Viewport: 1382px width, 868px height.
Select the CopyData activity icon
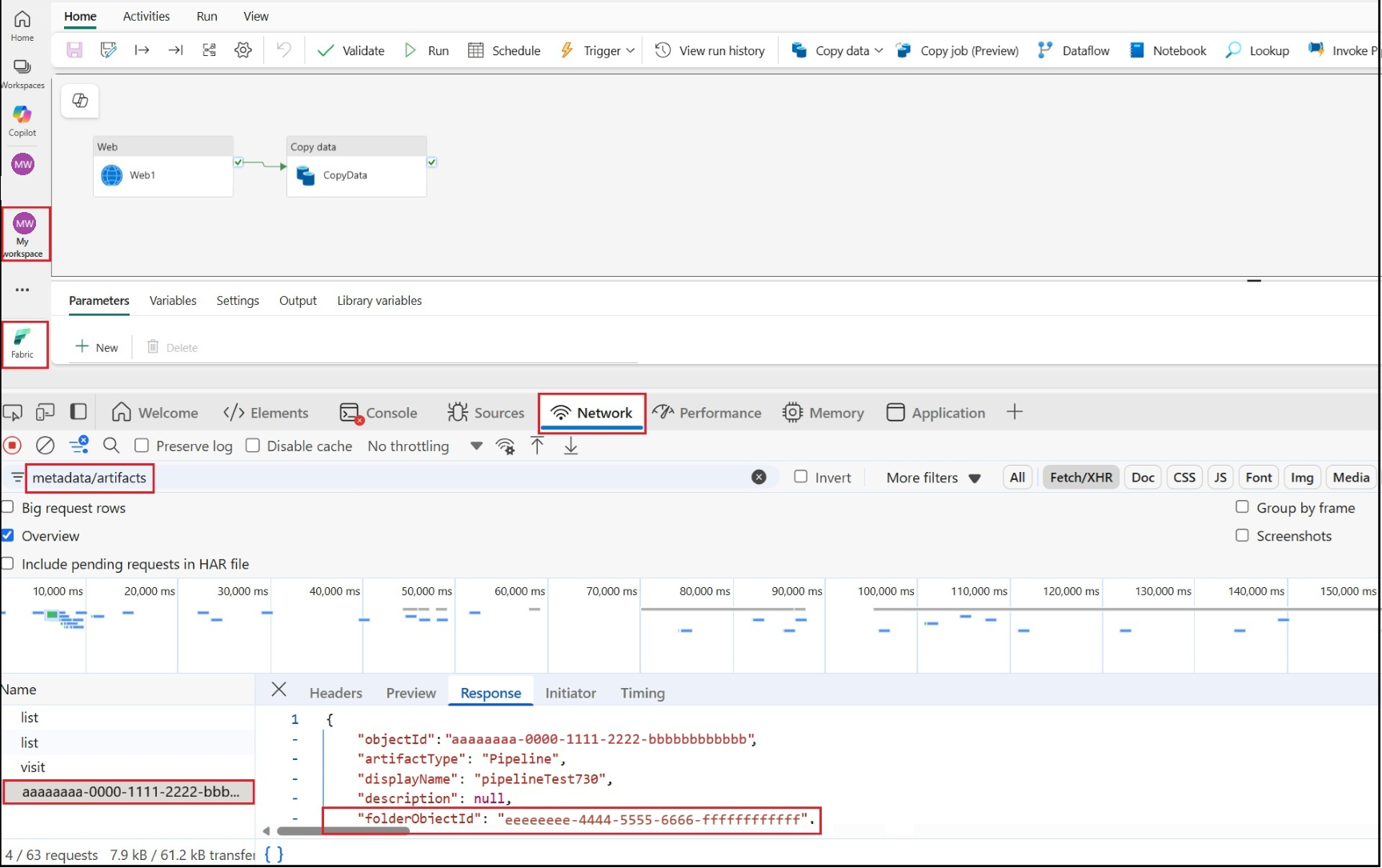pyautogui.click(x=306, y=175)
